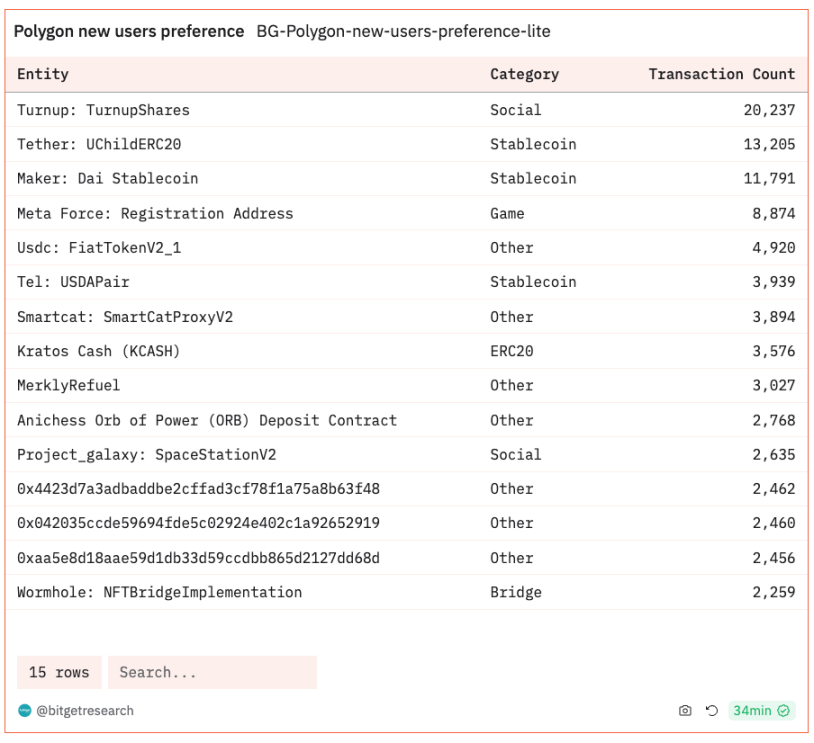Click the Kratos Cash (KCASH) entity

[x=98, y=351]
